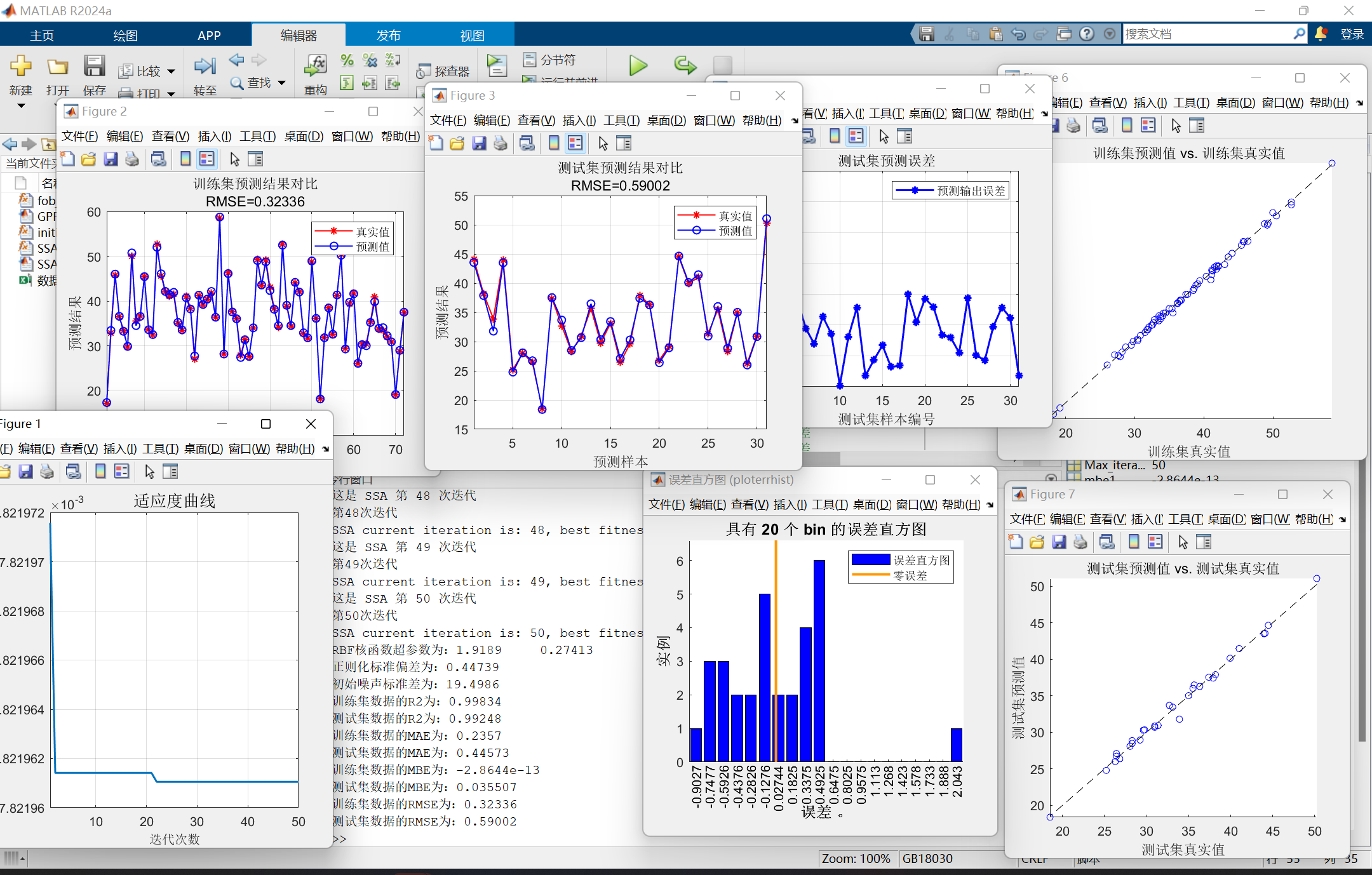Click the Go To (转至) arrow icon

205,66
